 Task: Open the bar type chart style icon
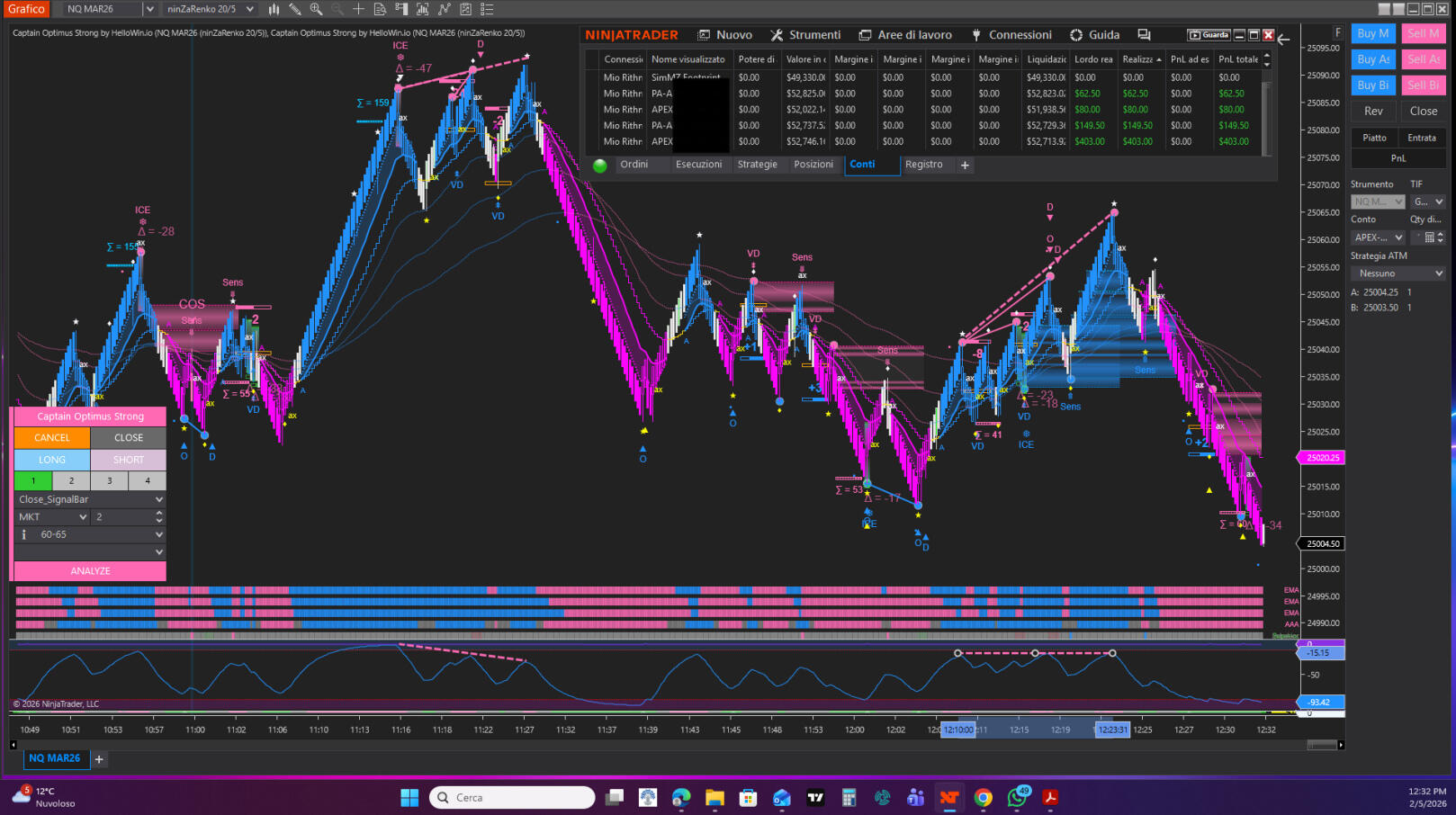[x=274, y=9]
